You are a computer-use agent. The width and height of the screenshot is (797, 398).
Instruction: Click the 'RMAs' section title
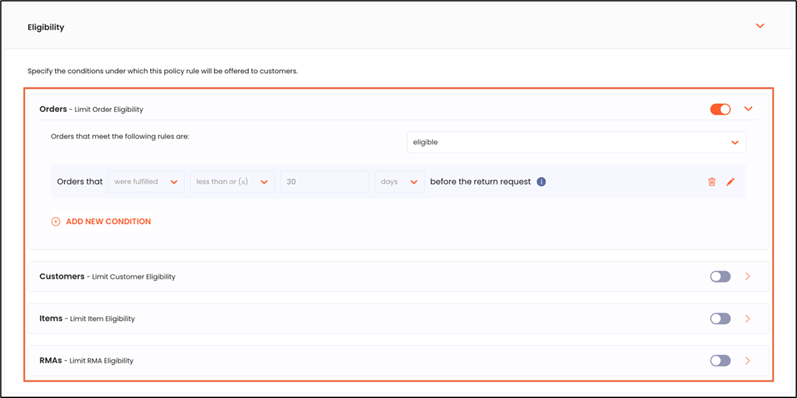coord(50,360)
